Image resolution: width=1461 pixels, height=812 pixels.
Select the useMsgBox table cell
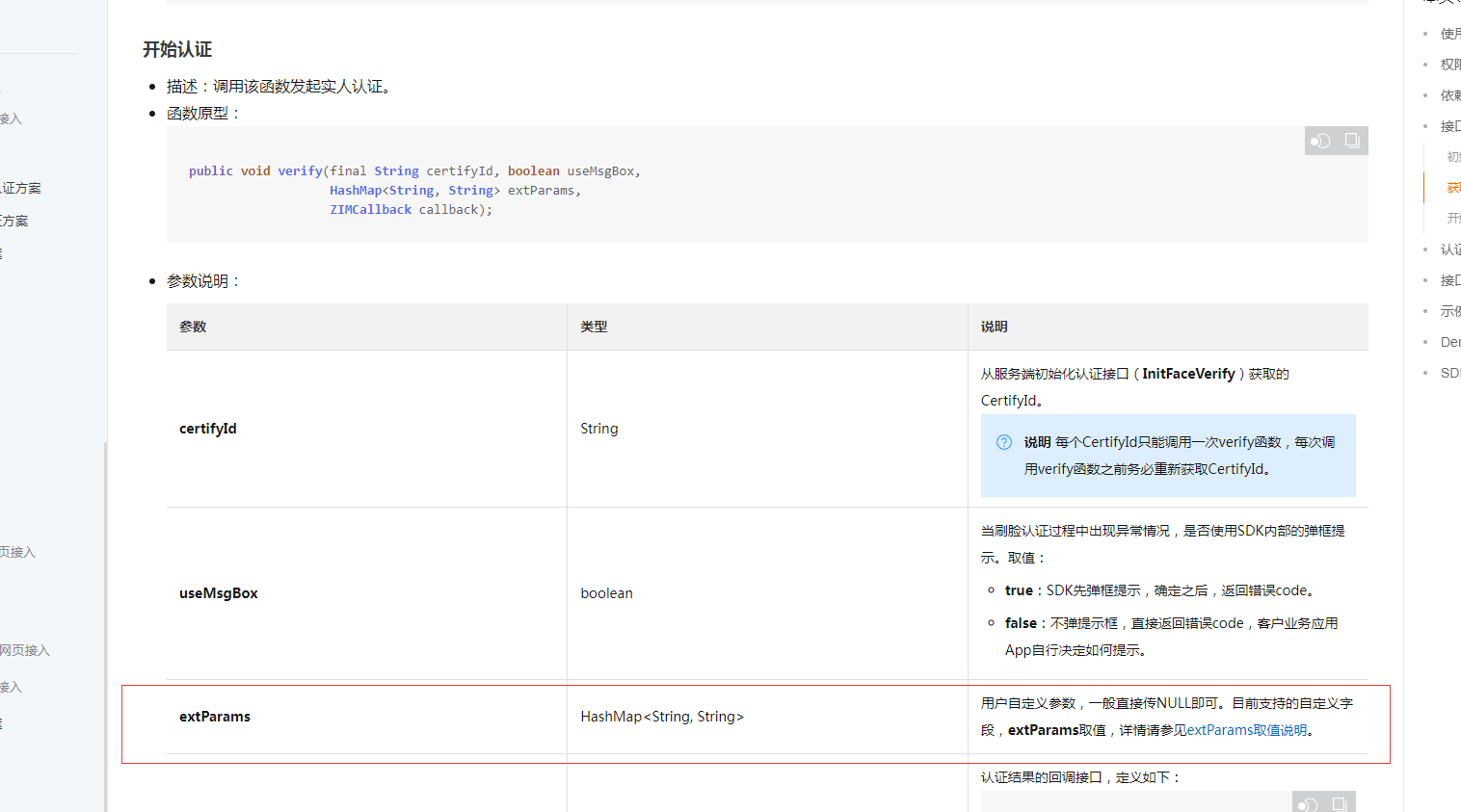click(366, 593)
